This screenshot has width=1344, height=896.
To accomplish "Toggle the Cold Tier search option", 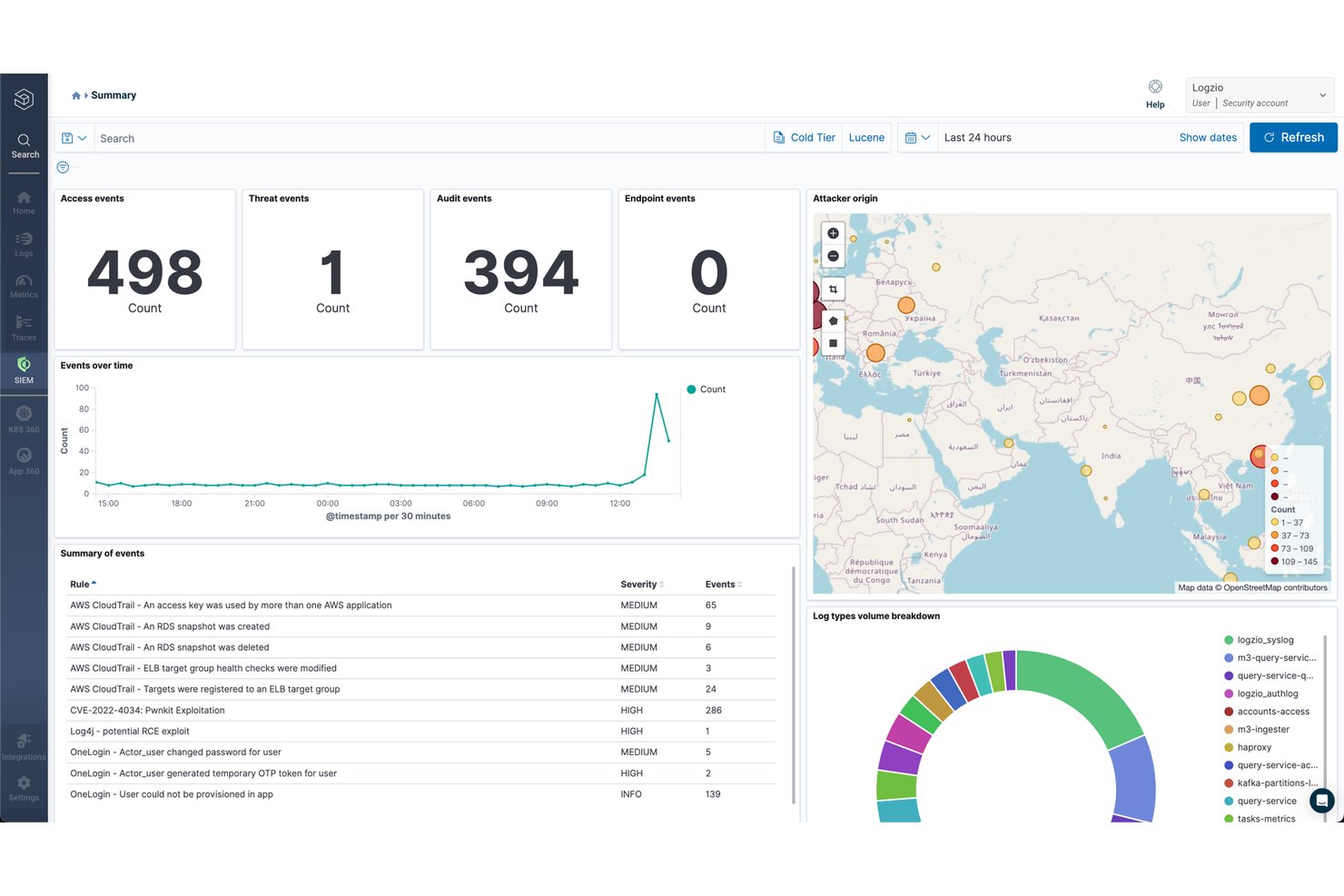I will point(804,138).
